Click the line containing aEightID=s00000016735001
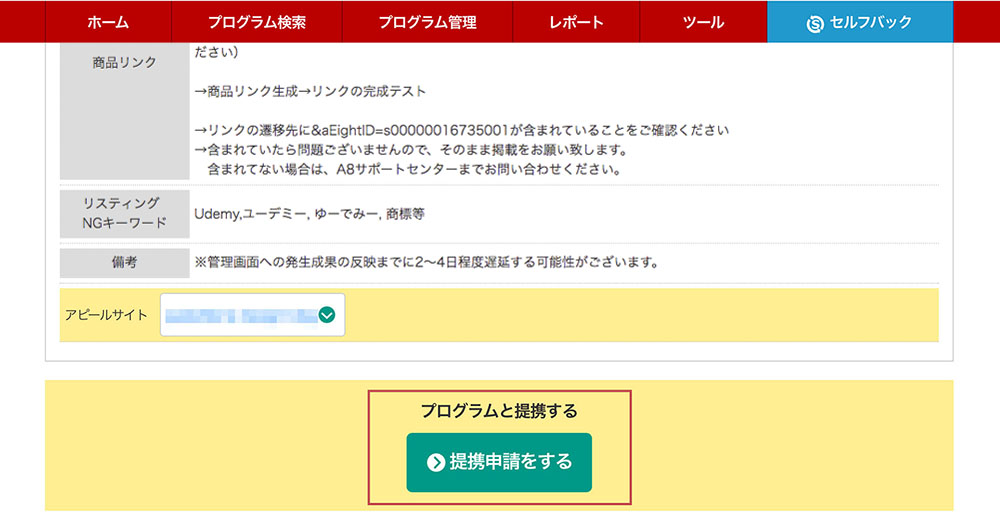This screenshot has height=527, width=1000. click(x=461, y=131)
